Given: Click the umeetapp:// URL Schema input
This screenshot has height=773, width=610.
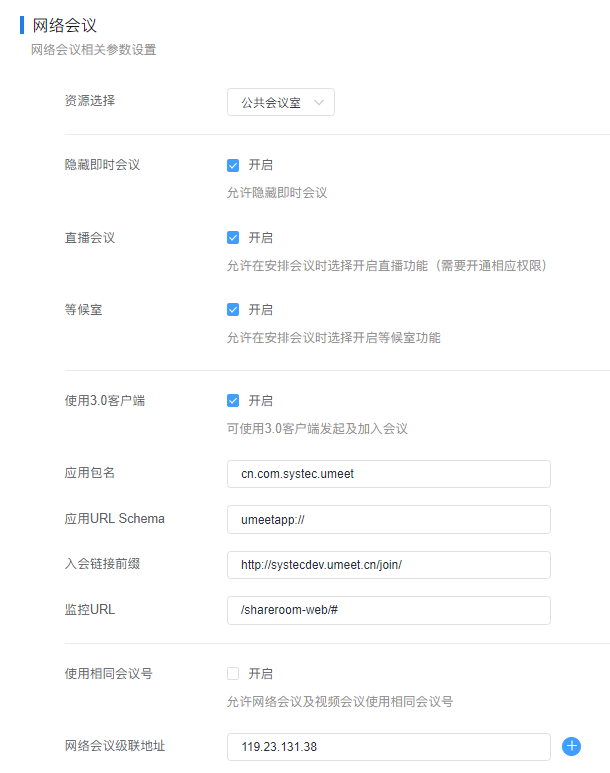Looking at the screenshot, I should coord(388,519).
